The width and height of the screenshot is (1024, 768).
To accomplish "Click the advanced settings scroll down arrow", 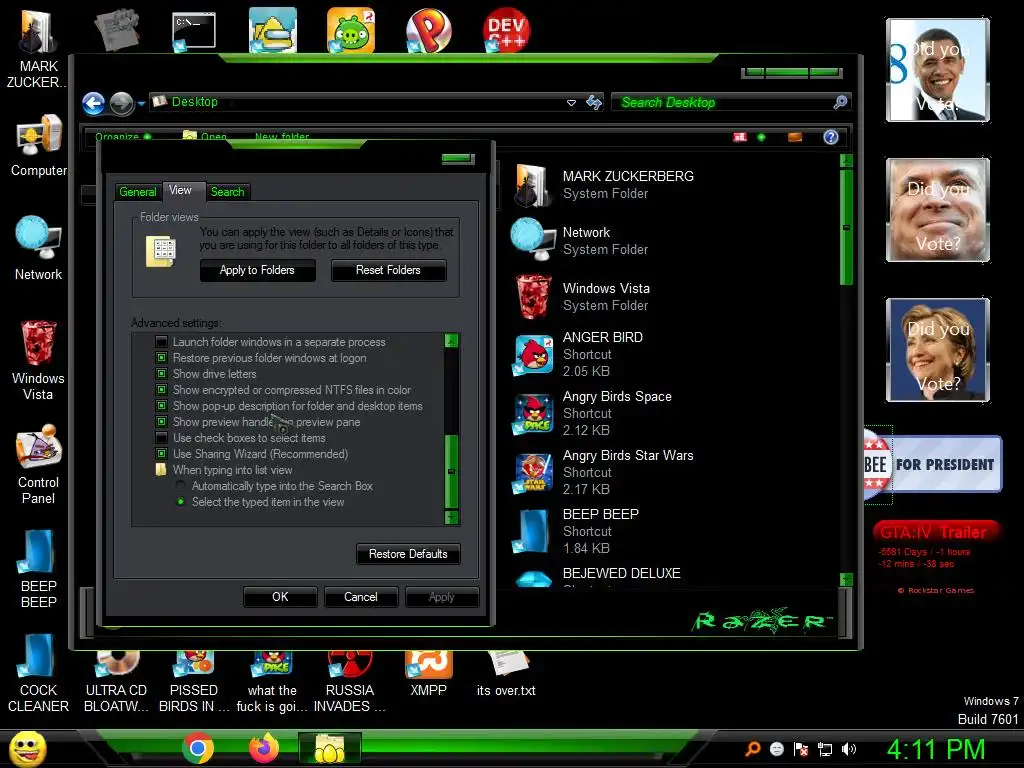I will 451,518.
